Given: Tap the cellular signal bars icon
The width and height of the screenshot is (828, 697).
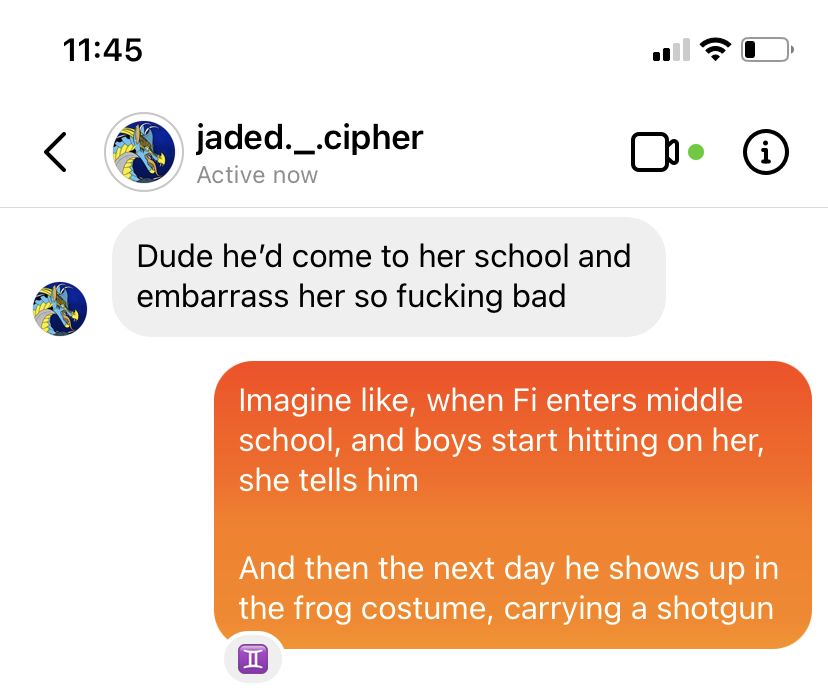Looking at the screenshot, I should (671, 50).
